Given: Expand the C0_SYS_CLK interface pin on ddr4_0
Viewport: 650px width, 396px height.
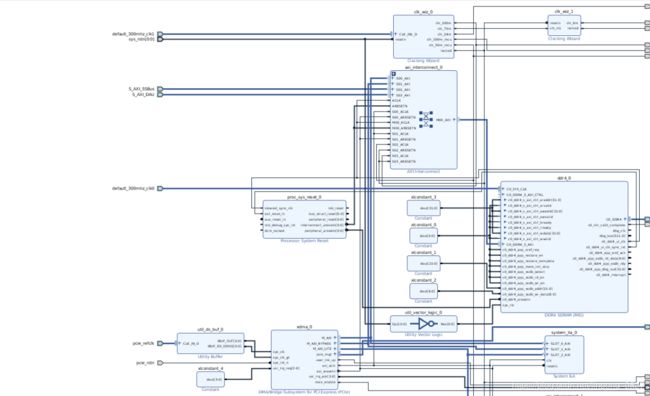Looking at the screenshot, I should click(x=503, y=189).
